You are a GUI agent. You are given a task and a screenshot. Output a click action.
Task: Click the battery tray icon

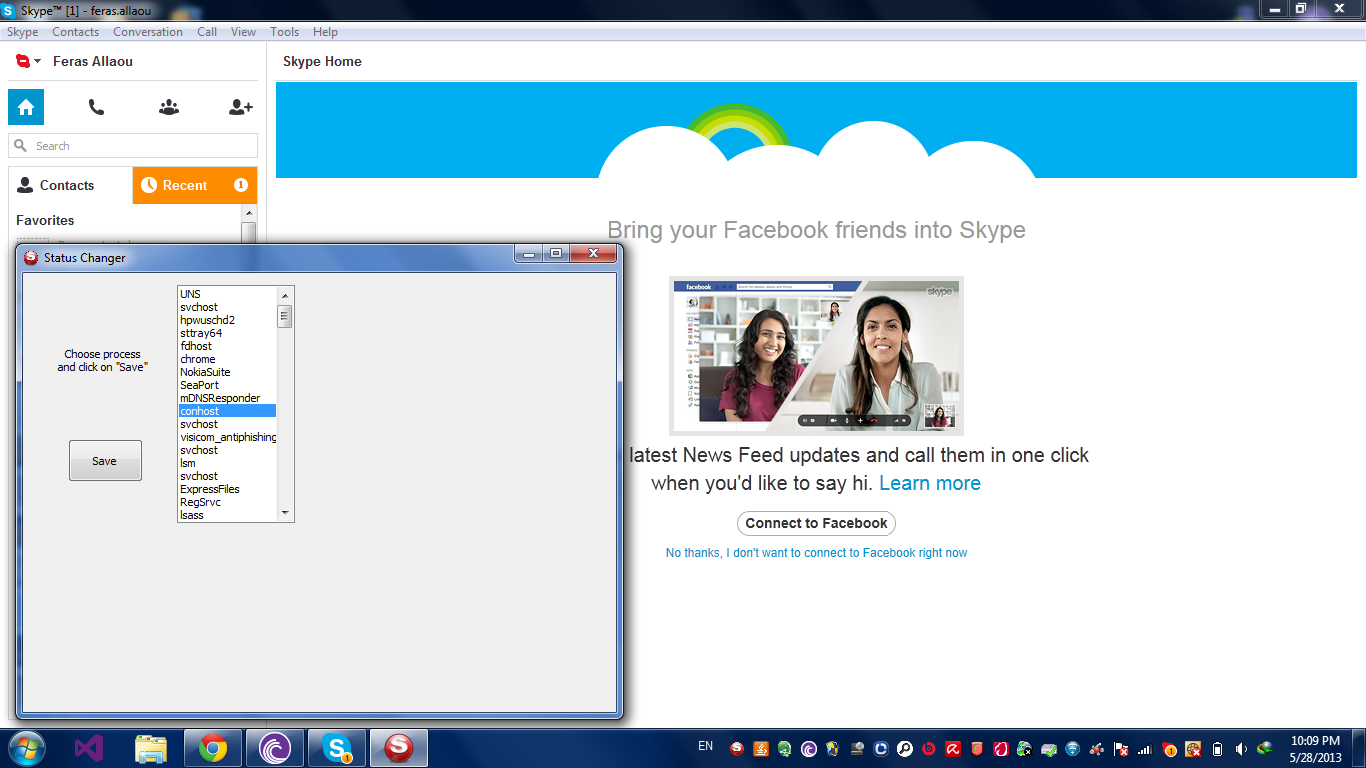tap(1217, 749)
